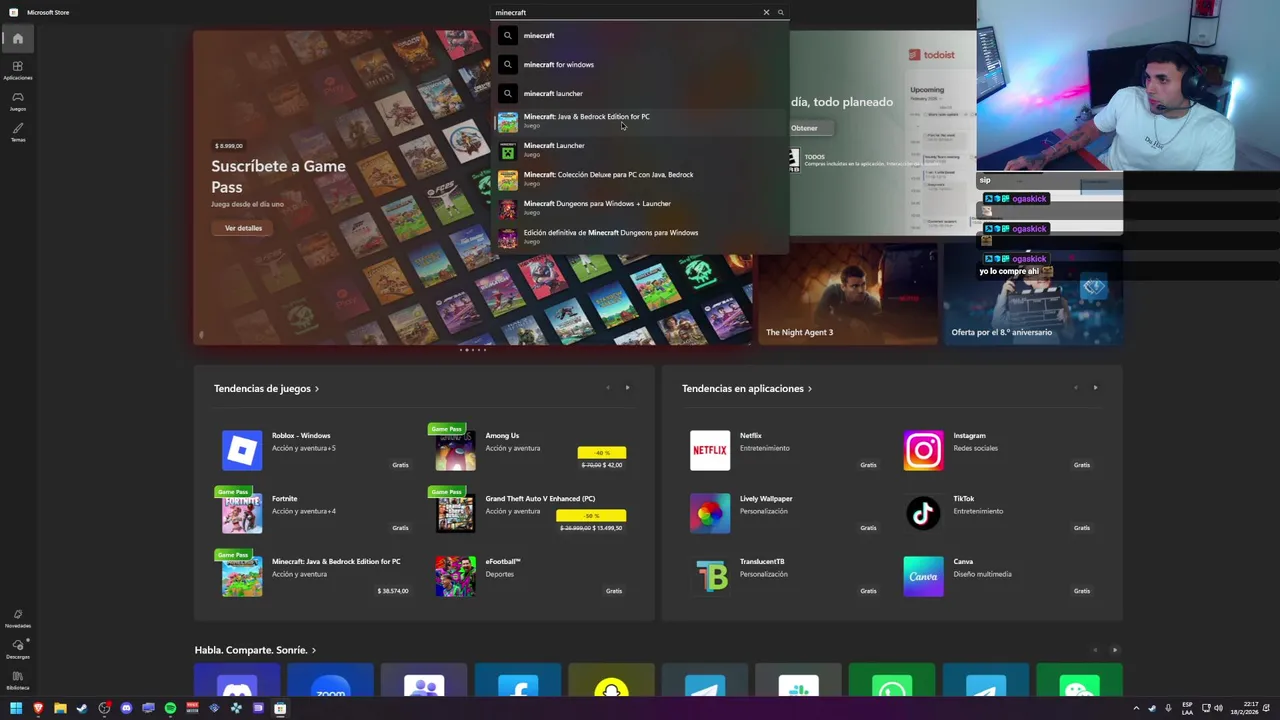
Task: Open Temas section in the sidebar
Action: 17,132
